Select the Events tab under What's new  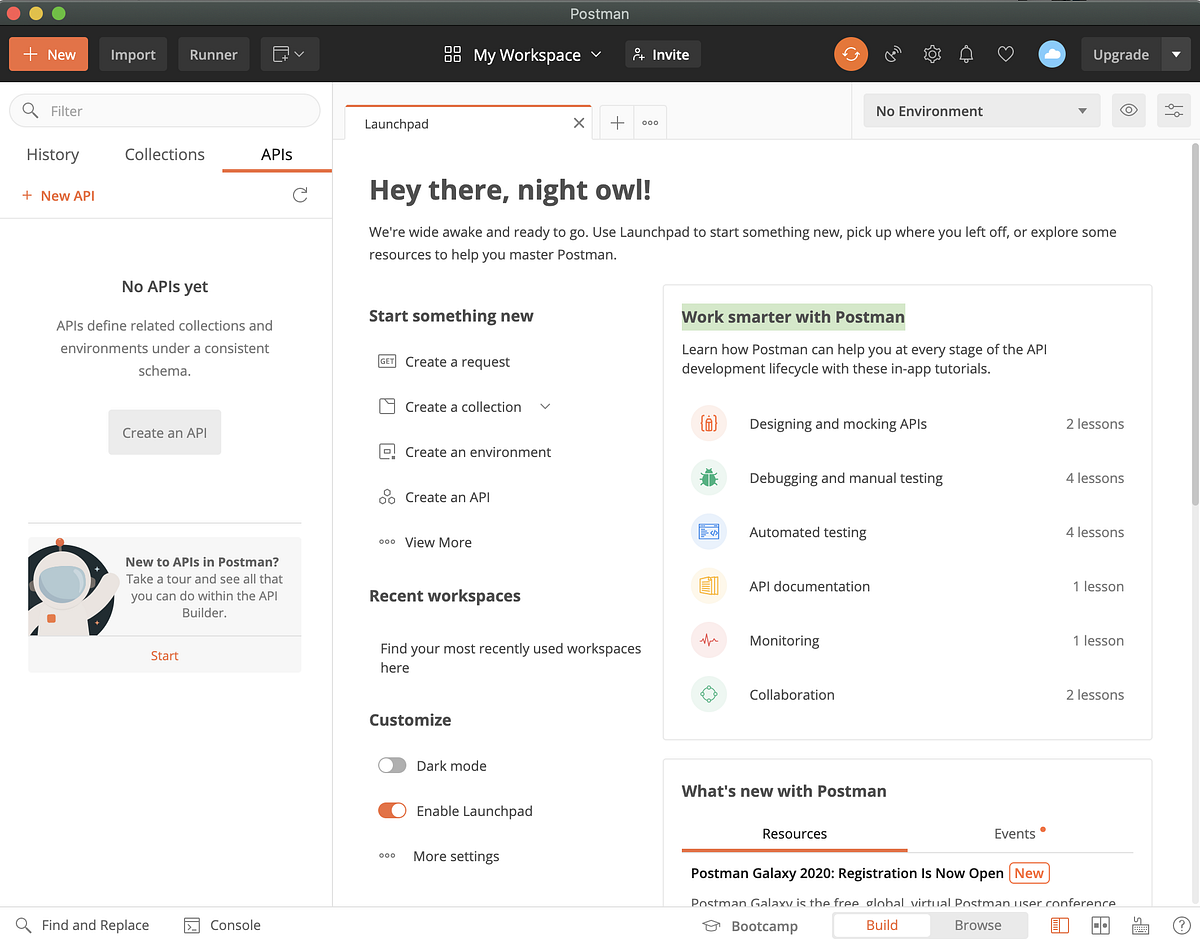tap(1015, 832)
